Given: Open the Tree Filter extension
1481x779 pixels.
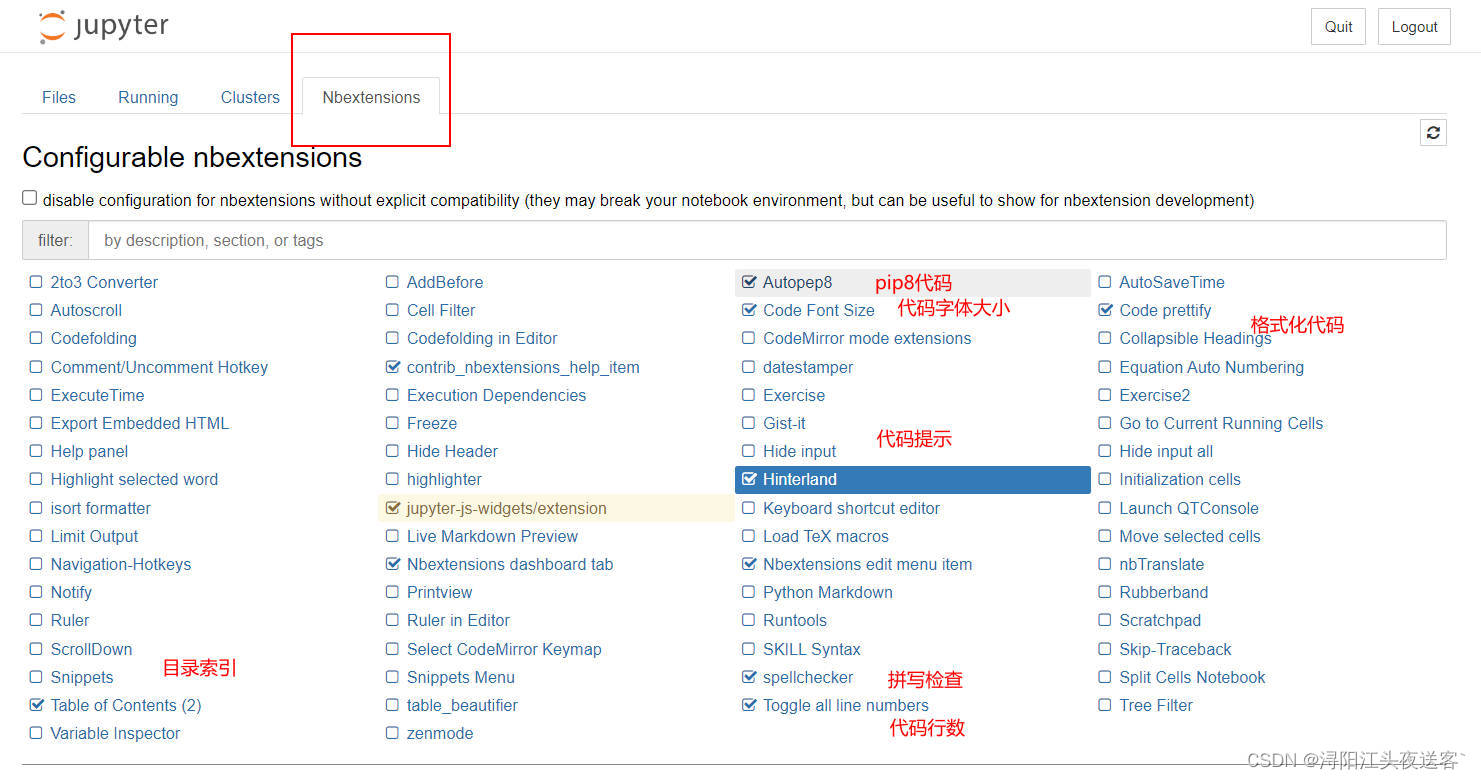Looking at the screenshot, I should 1156,705.
